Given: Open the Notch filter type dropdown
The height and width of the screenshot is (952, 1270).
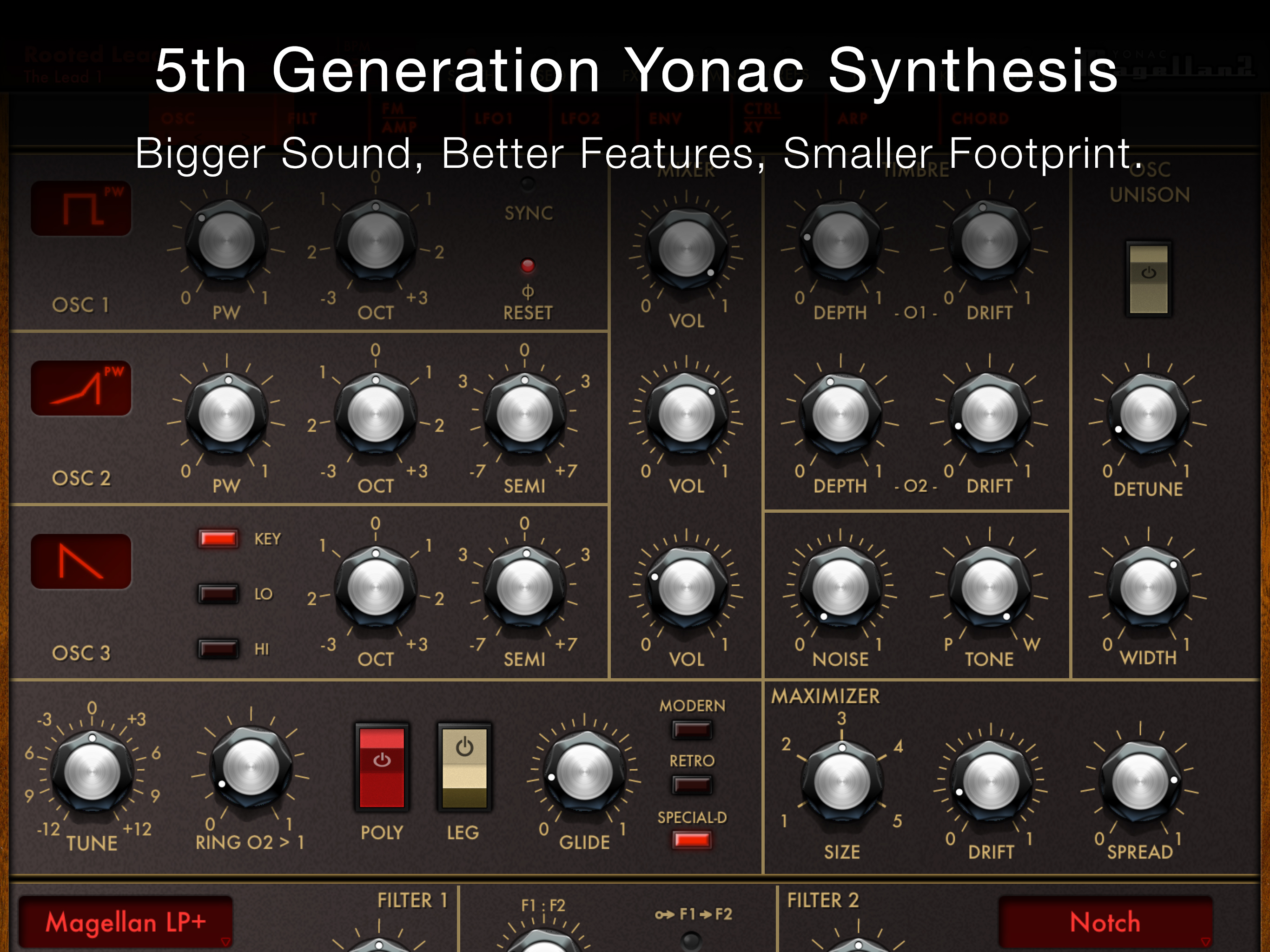Looking at the screenshot, I should [x=1105, y=922].
